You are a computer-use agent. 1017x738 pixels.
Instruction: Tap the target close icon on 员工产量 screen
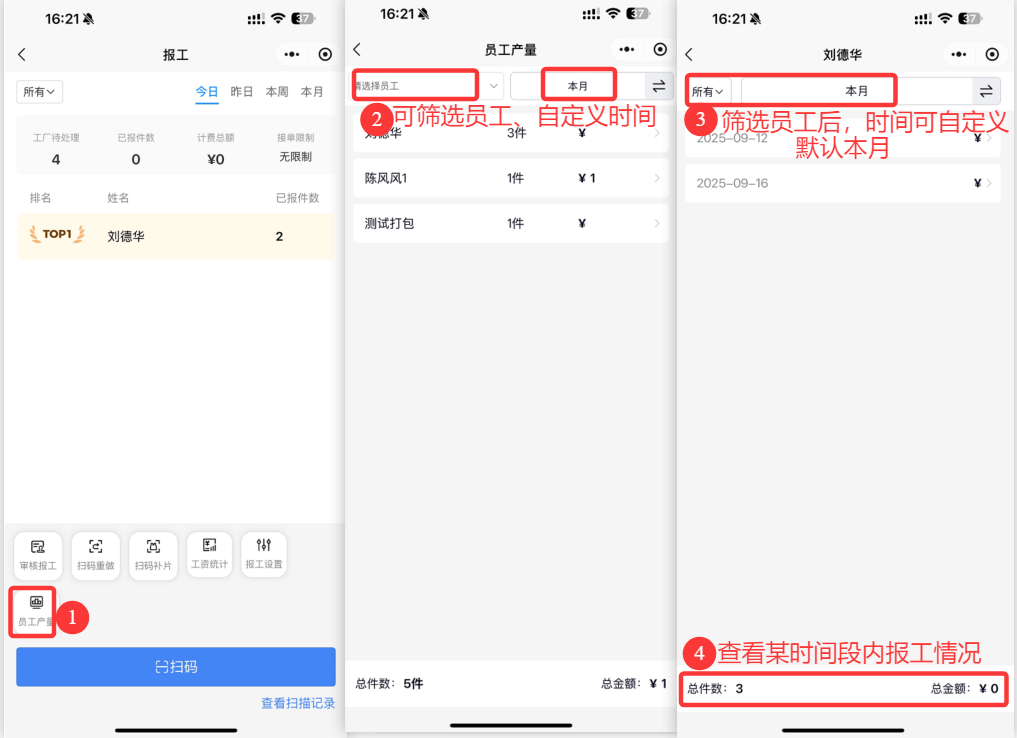660,49
